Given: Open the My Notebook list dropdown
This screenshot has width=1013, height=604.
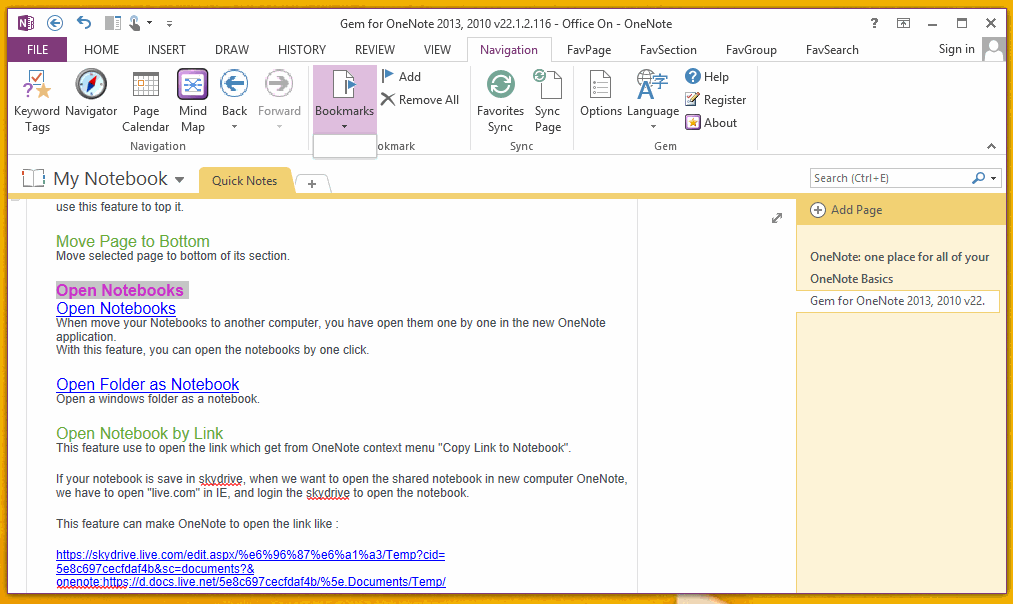Looking at the screenshot, I should coord(180,180).
